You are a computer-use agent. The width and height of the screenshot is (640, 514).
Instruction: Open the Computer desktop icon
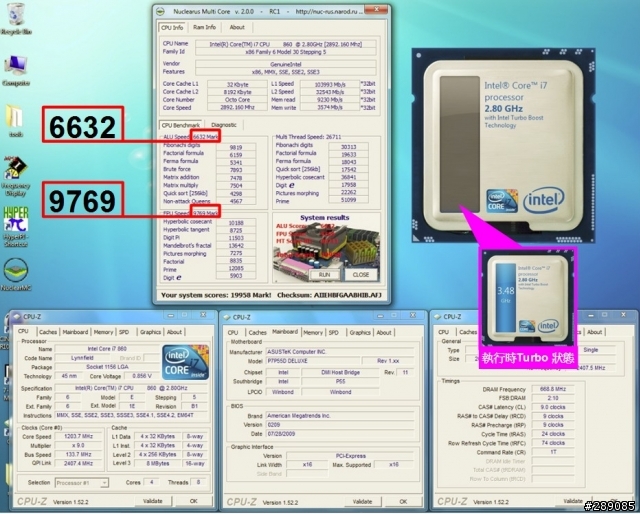pos(16,71)
